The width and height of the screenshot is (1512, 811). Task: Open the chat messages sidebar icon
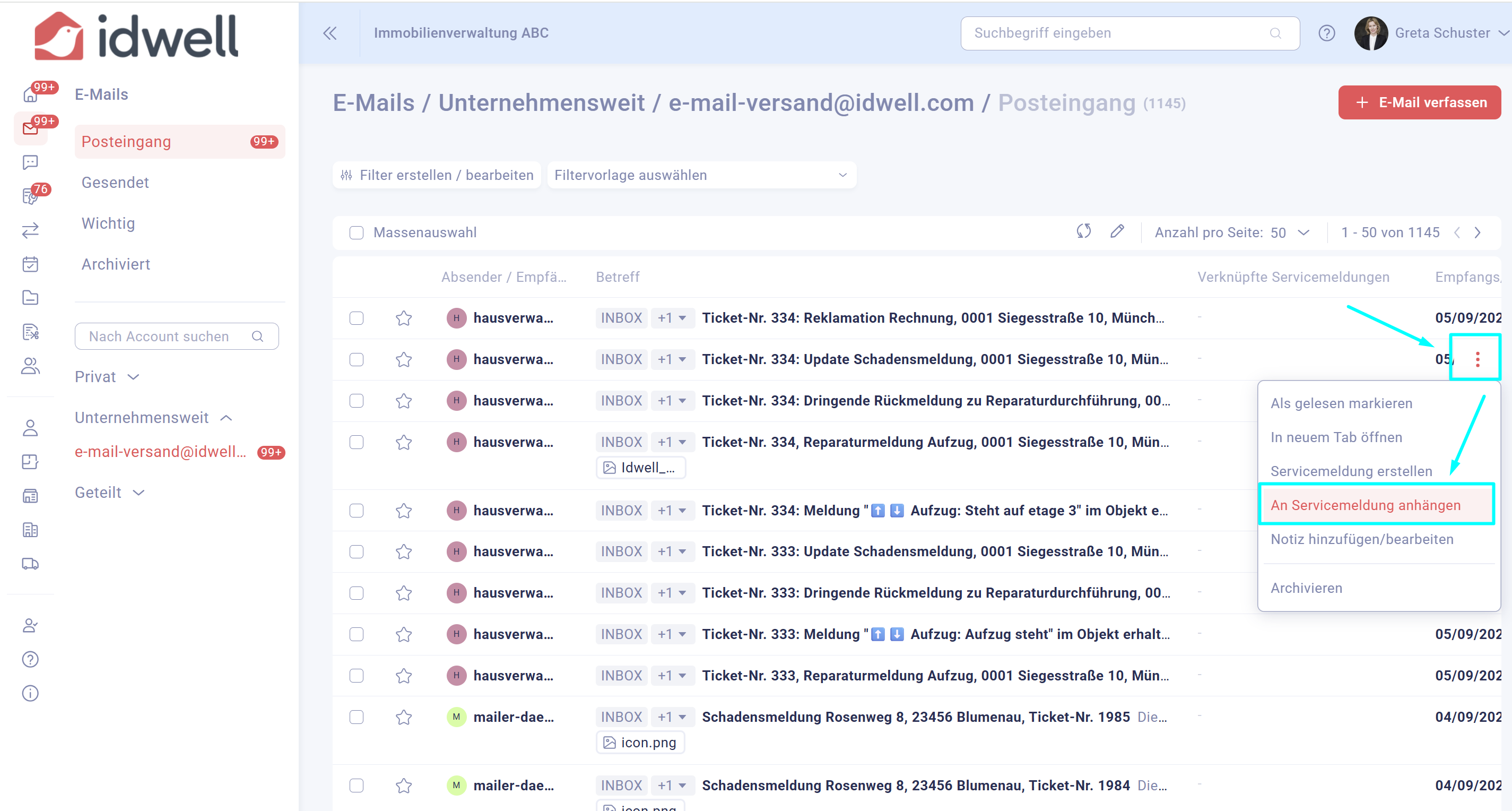31,162
